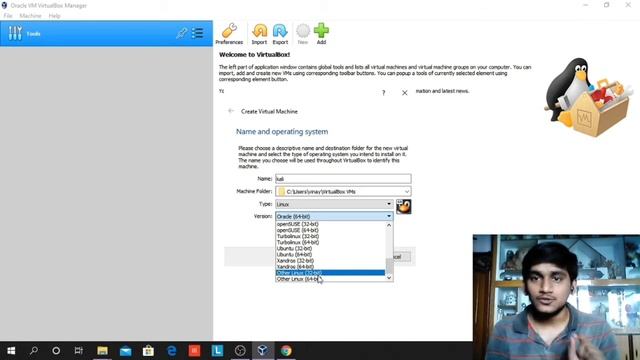640x360 pixels.
Task: Click the Export appliance icon
Action: [280, 33]
